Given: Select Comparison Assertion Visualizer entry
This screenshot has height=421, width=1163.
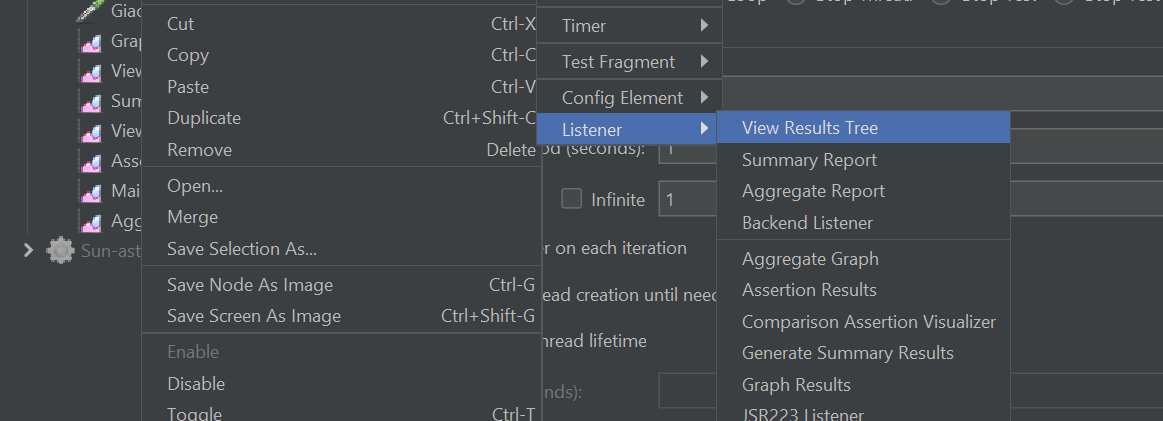Looking at the screenshot, I should [868, 322].
